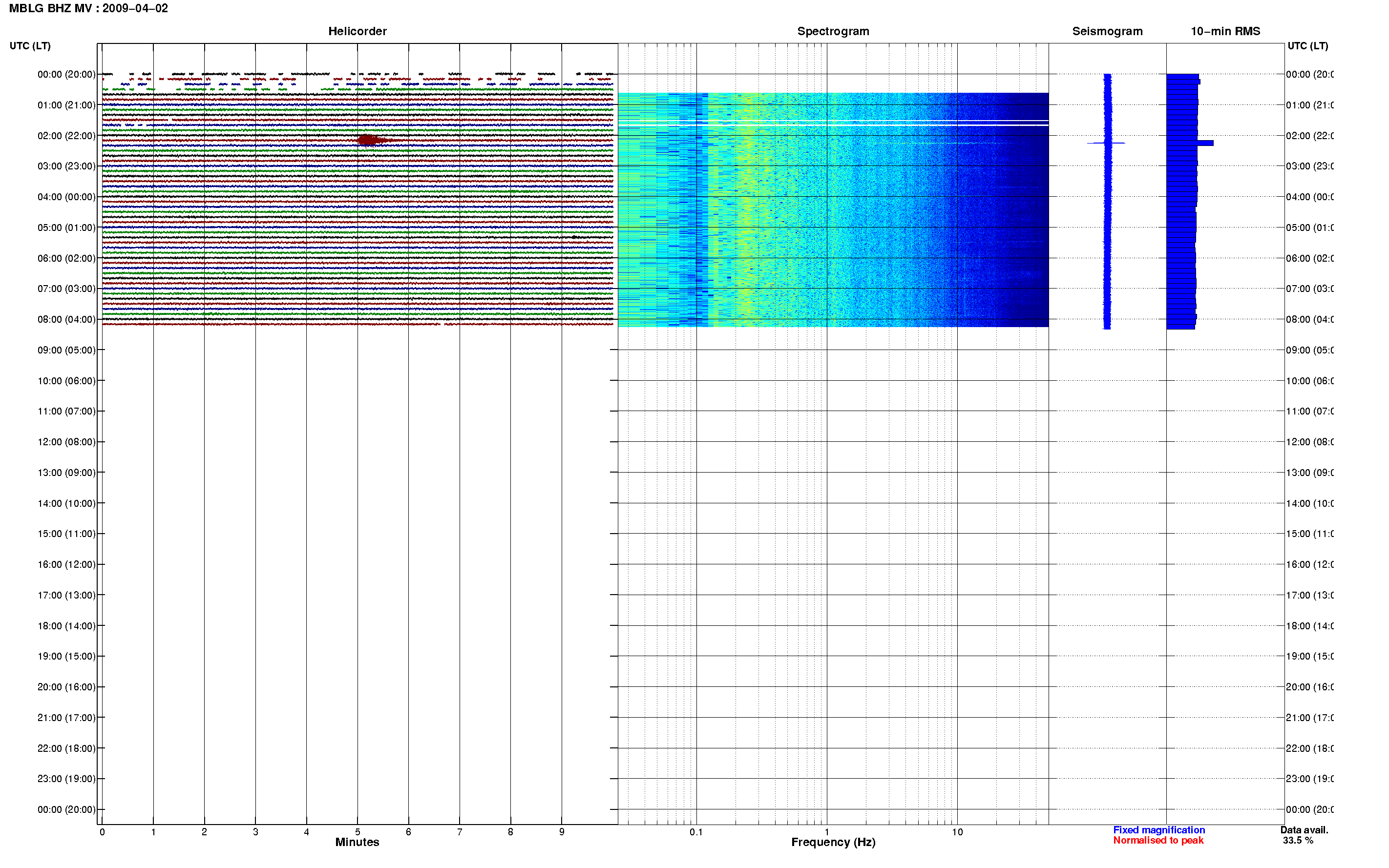1389x868 pixels.
Task: Click the blue 'Fixed magnification' legend text
Action: pyautogui.click(x=1159, y=830)
